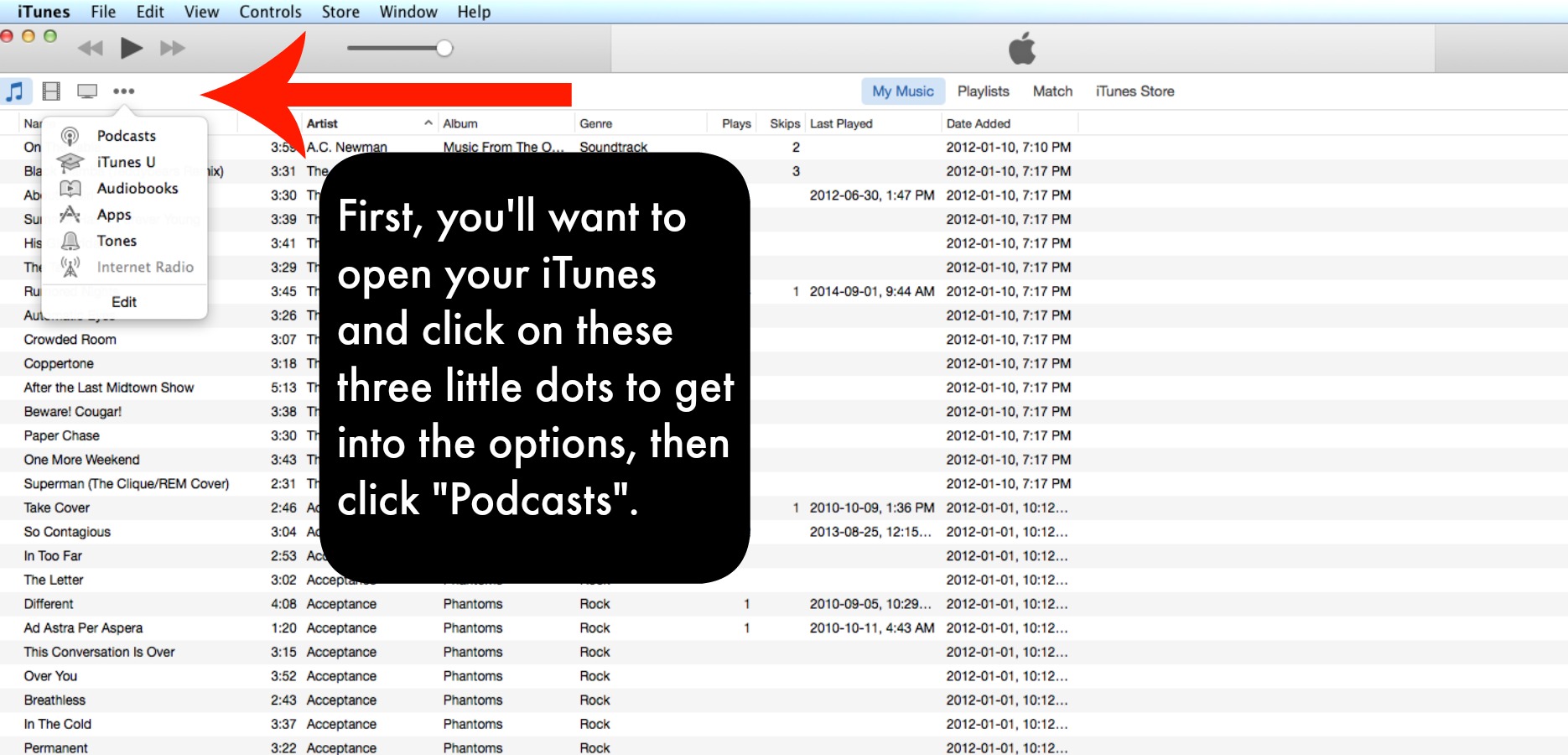The width and height of the screenshot is (1568, 755).
Task: Select the song In The Cold
Action: pyautogui.click(x=58, y=724)
